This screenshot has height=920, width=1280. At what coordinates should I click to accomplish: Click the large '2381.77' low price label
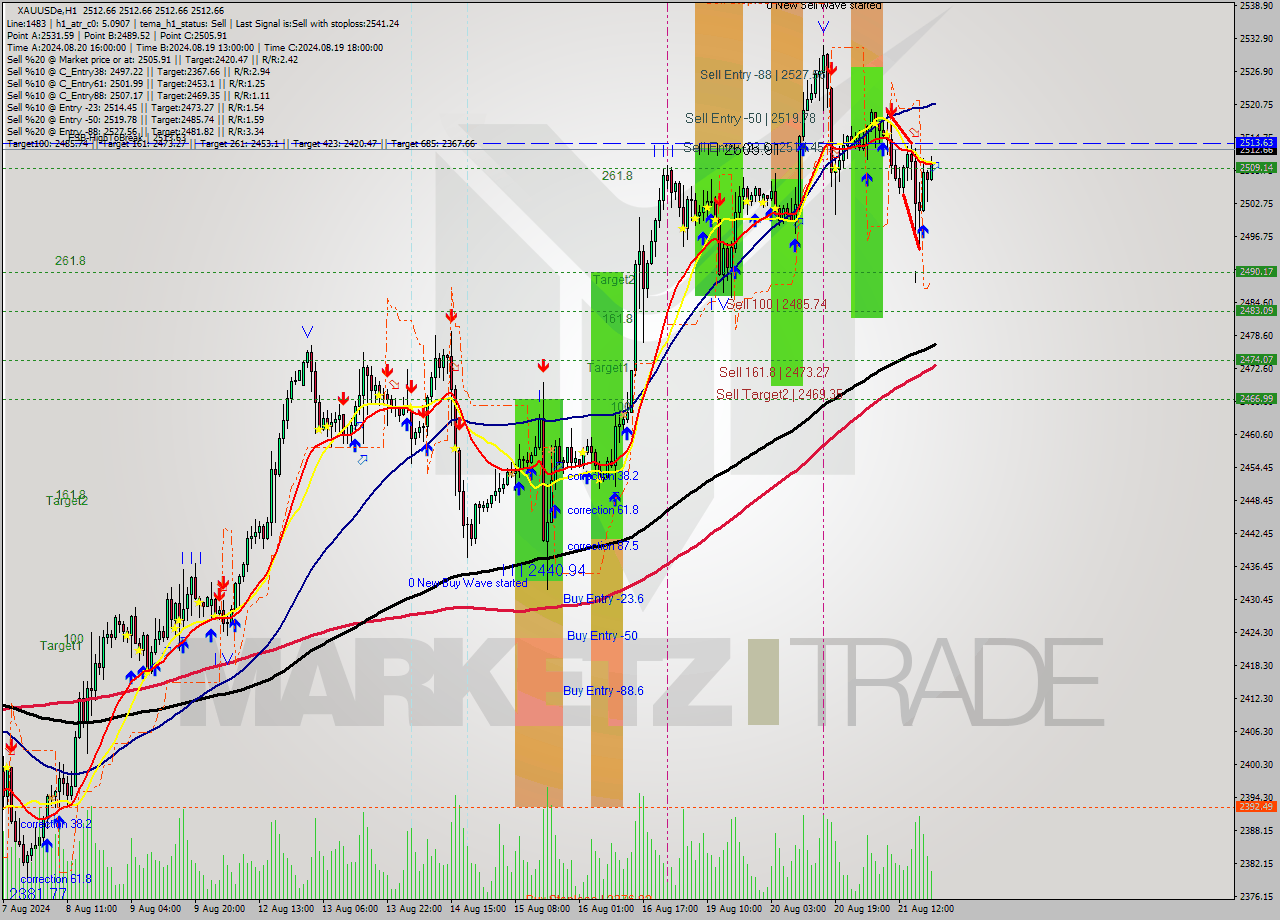pyautogui.click(x=38, y=894)
